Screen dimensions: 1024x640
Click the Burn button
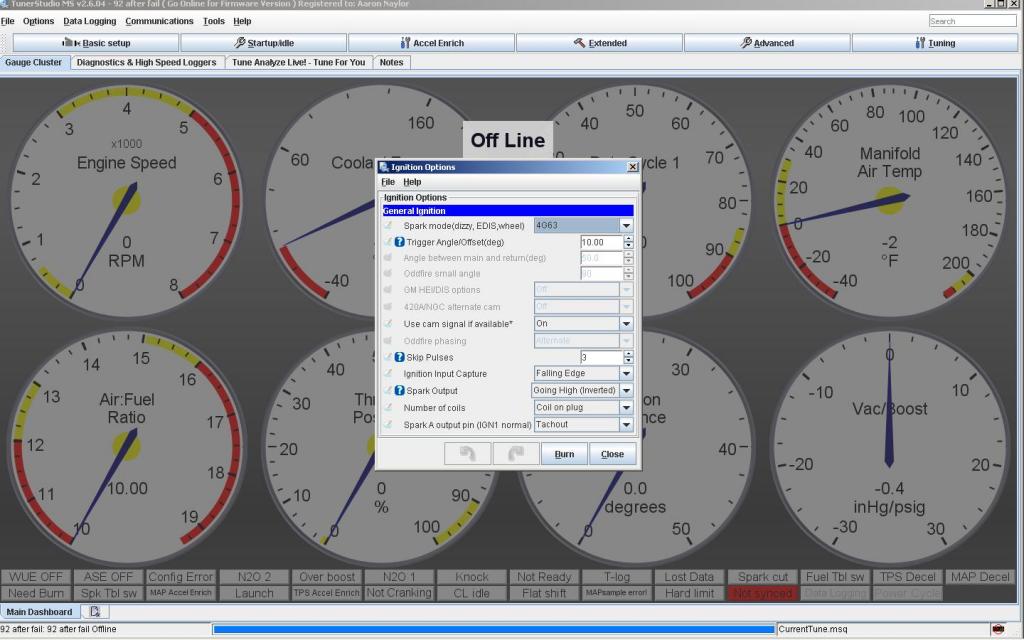click(564, 454)
